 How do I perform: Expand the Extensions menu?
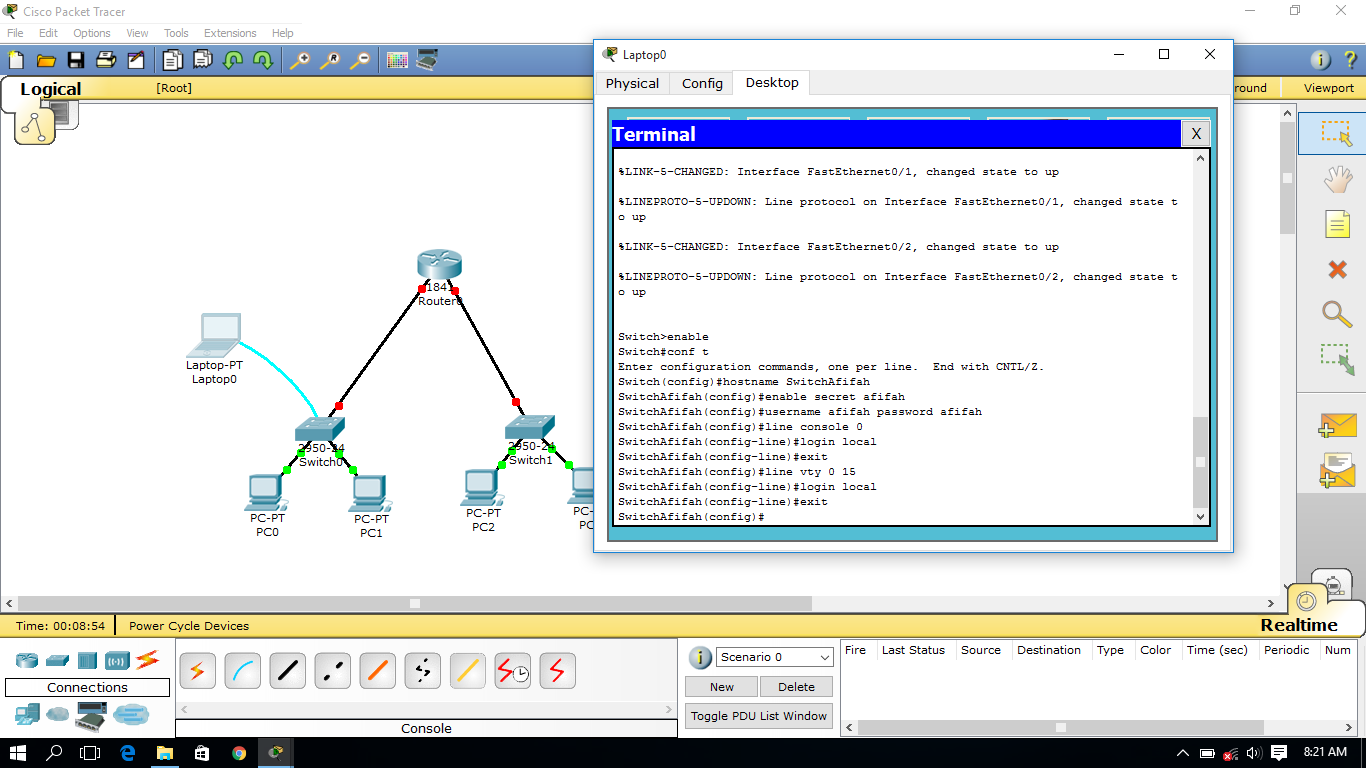[230, 33]
